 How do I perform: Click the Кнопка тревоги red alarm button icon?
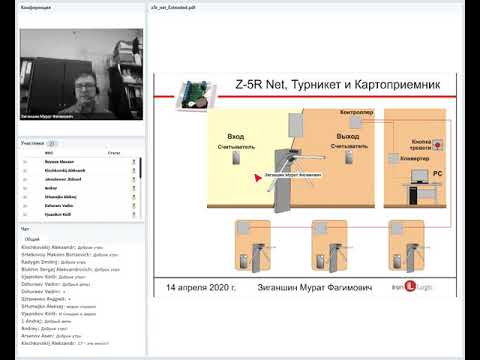(437, 145)
